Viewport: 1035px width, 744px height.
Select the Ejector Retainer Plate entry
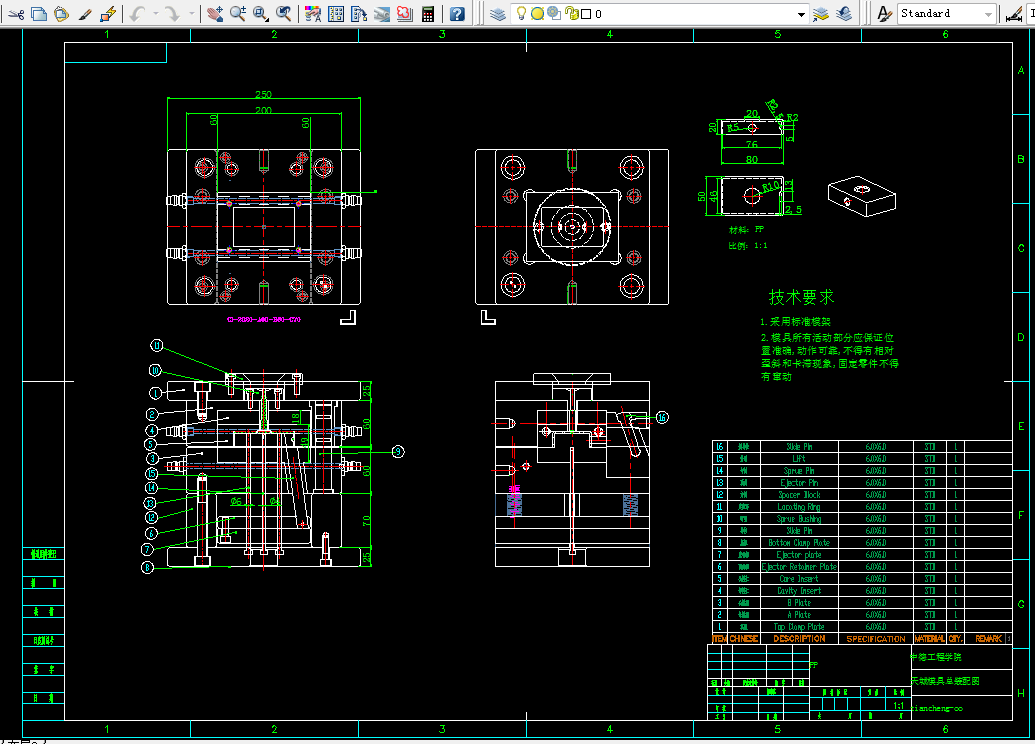pos(799,567)
